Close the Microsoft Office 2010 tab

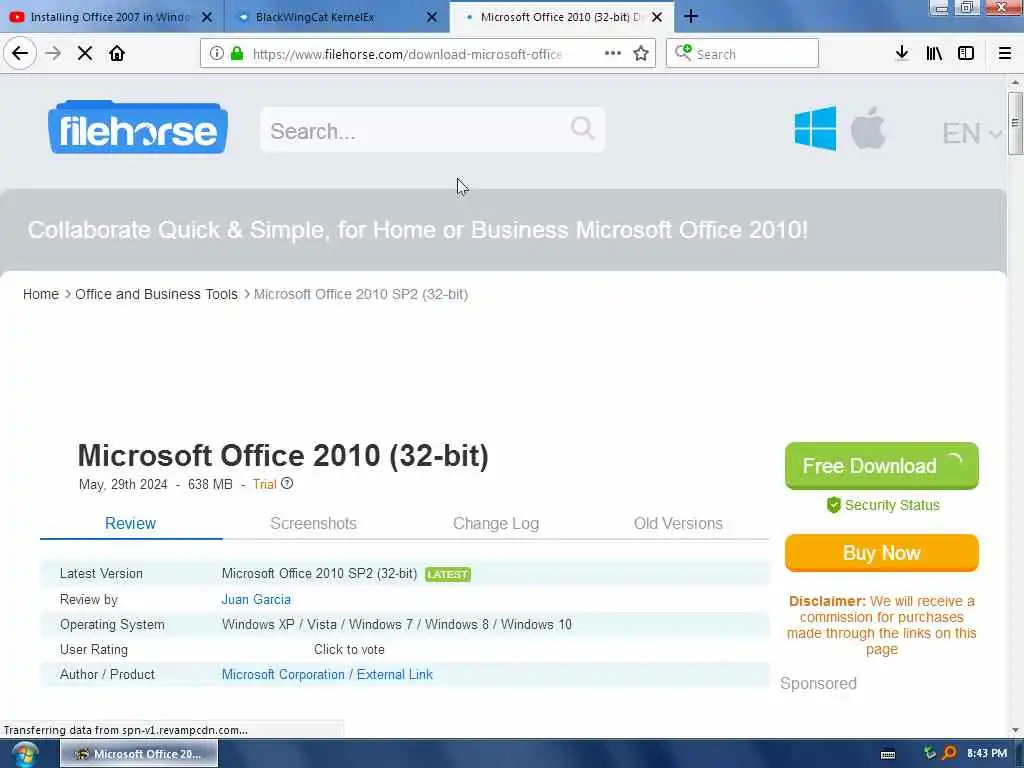(657, 17)
